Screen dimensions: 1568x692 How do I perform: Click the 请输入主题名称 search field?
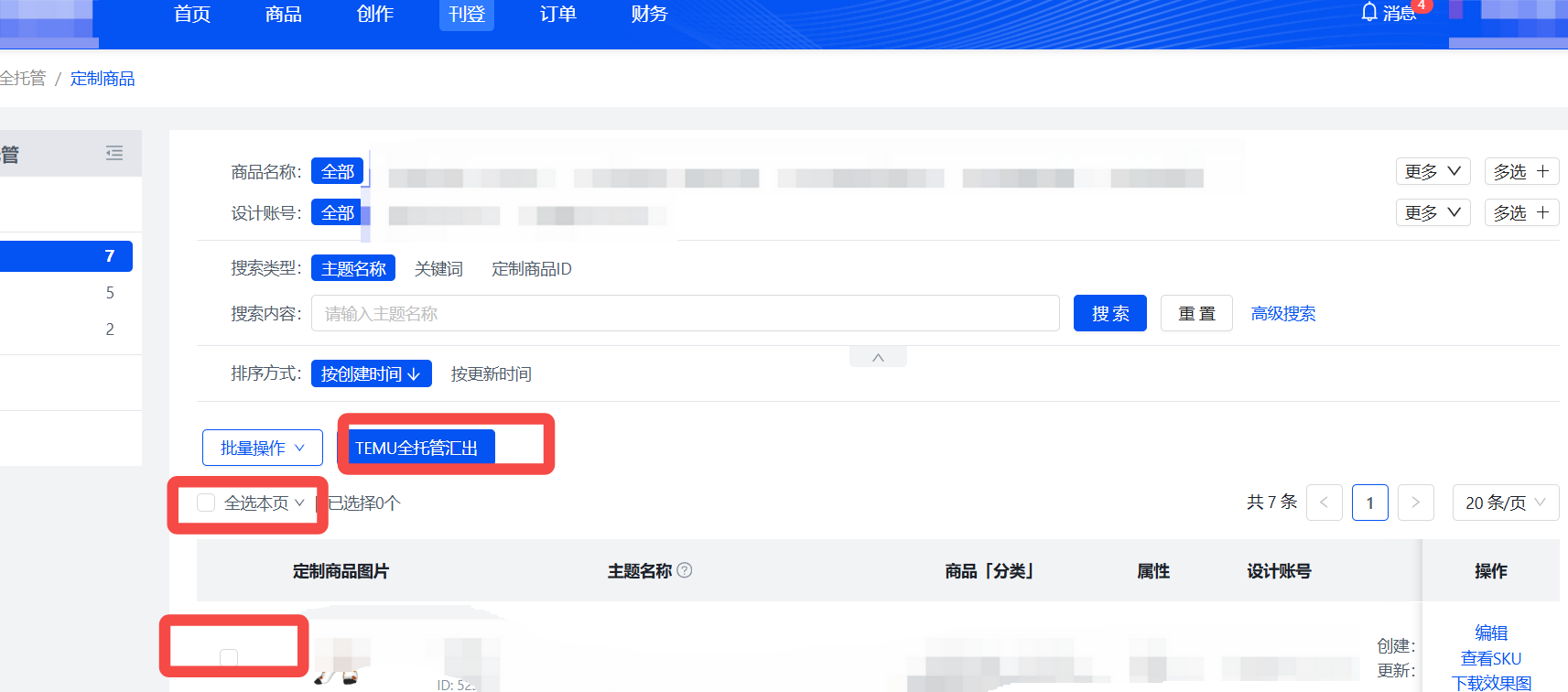click(685, 313)
